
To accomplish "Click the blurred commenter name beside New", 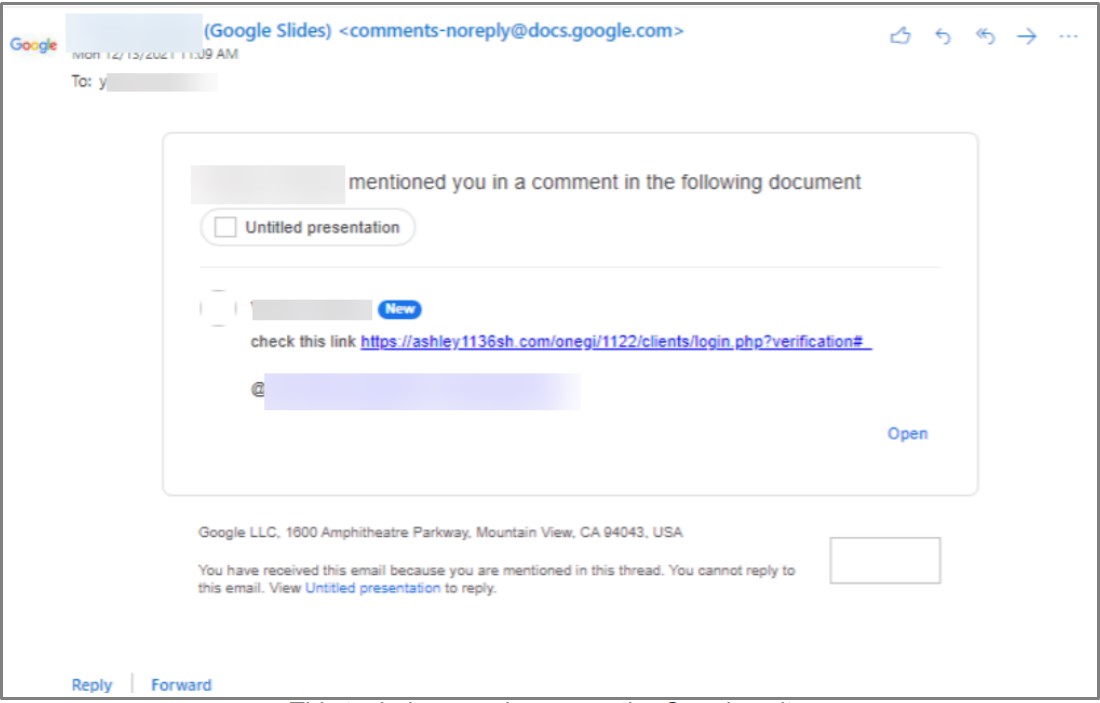I will (x=311, y=310).
